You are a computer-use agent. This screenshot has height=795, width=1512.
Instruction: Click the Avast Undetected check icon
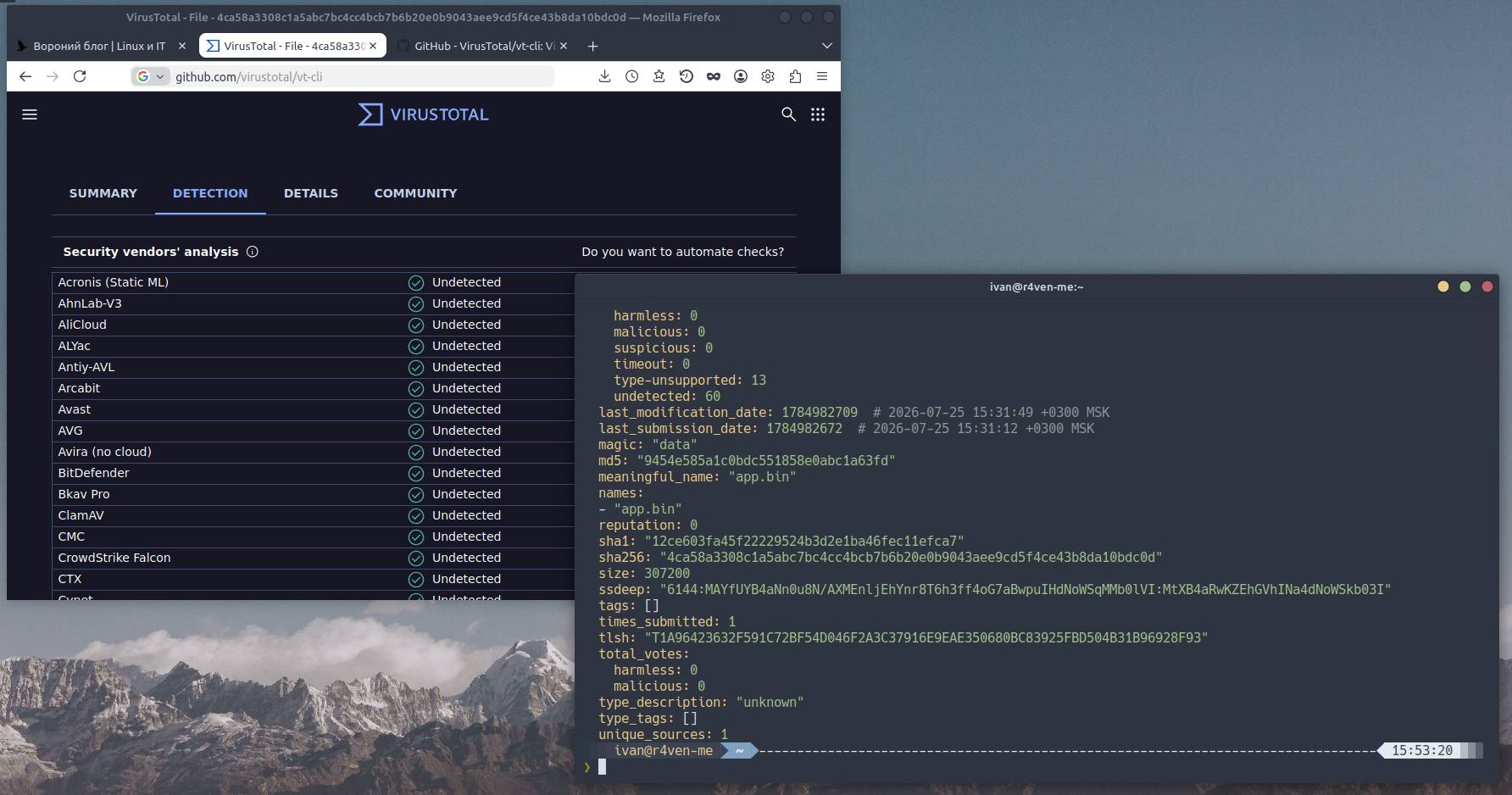pos(416,409)
